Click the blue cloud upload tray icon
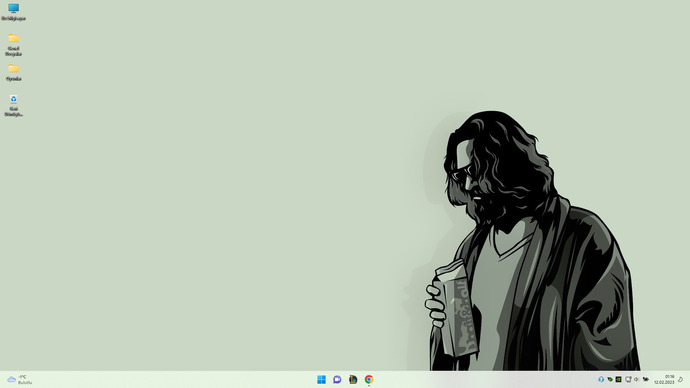This screenshot has height=388, width=690. (x=601, y=379)
